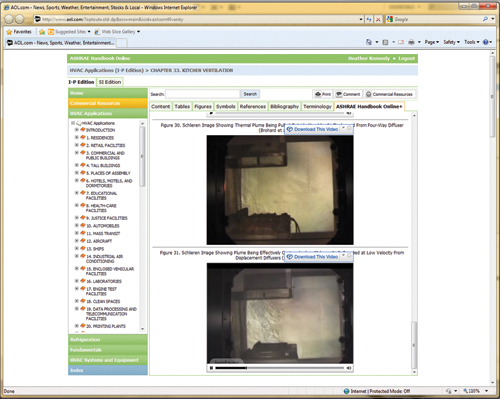Viewport: 500px width, 399px height.
Task: Expand the 20. PRINTING PLANTS tree node
Action: pyautogui.click(x=77, y=326)
